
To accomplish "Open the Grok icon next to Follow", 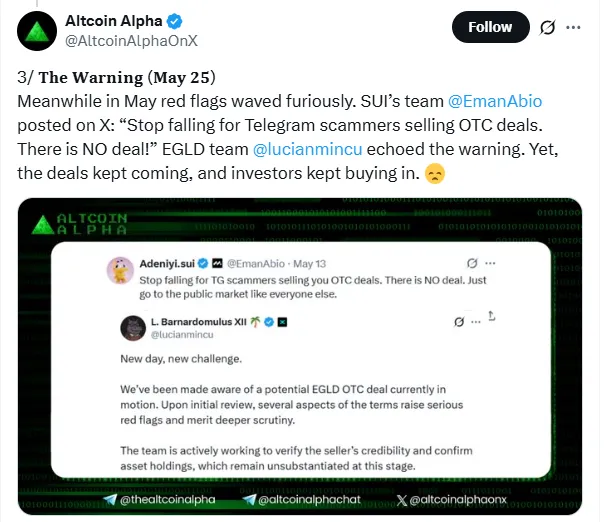I will pyautogui.click(x=548, y=28).
